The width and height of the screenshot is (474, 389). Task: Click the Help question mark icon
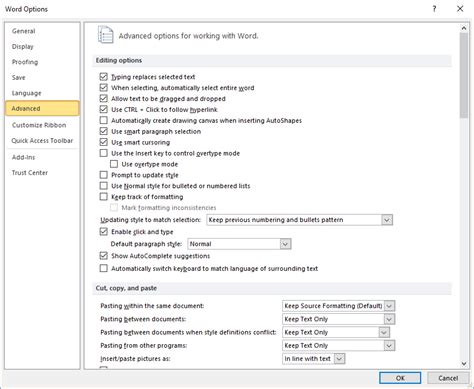pos(434,9)
